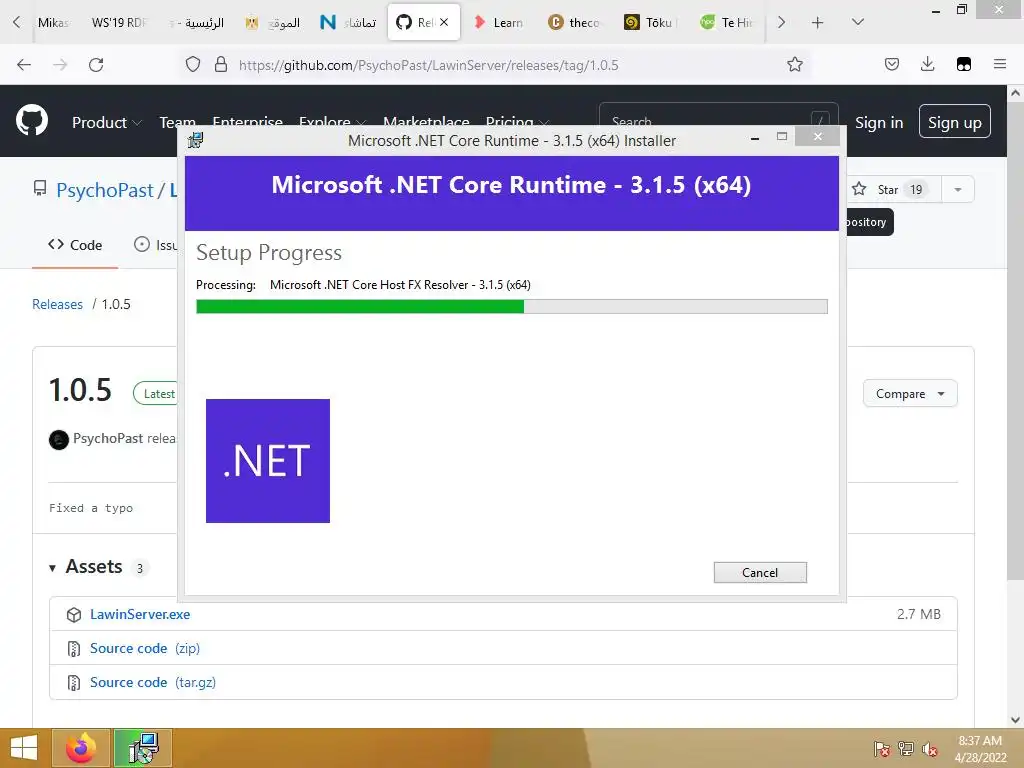
Task: Click the padlock site information icon
Action: tap(221, 65)
